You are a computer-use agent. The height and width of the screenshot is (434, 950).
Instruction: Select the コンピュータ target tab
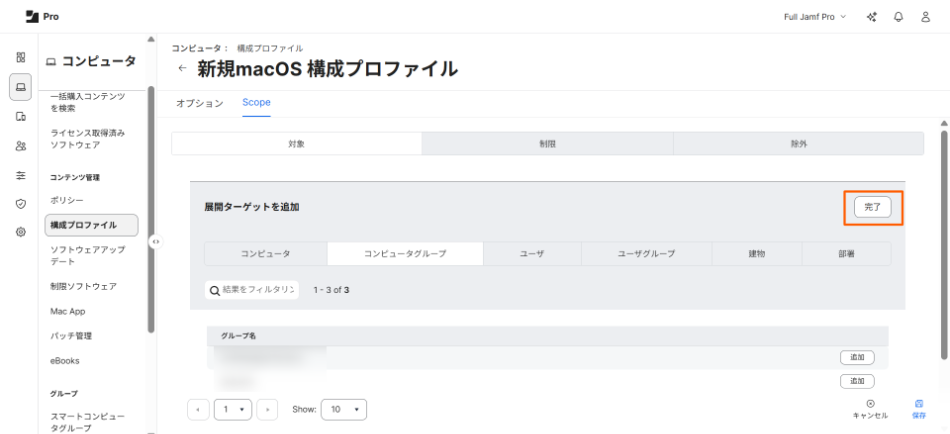click(x=265, y=254)
